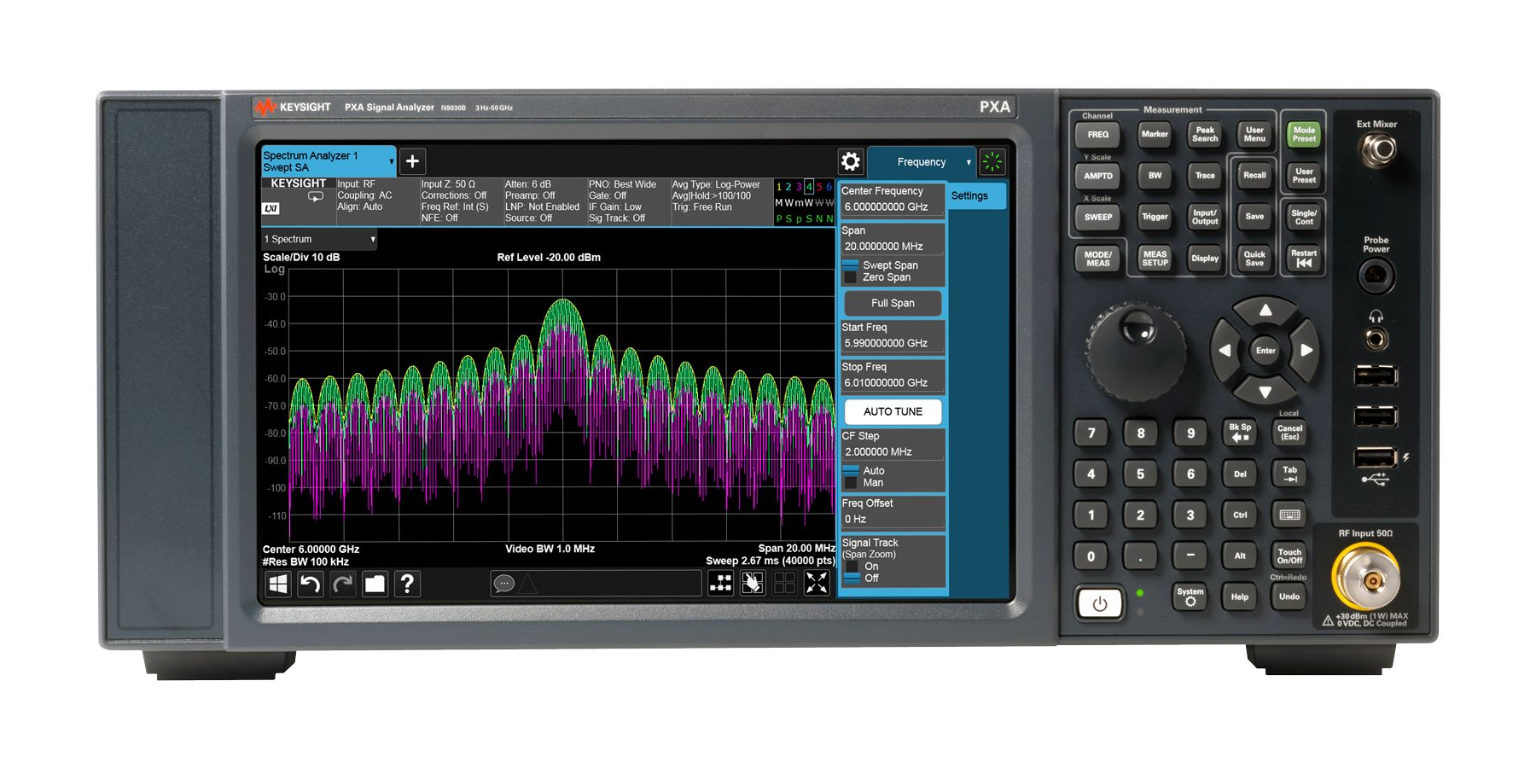Open the question mark help icon
Viewport: 1536px width, 768px height.
(x=407, y=584)
